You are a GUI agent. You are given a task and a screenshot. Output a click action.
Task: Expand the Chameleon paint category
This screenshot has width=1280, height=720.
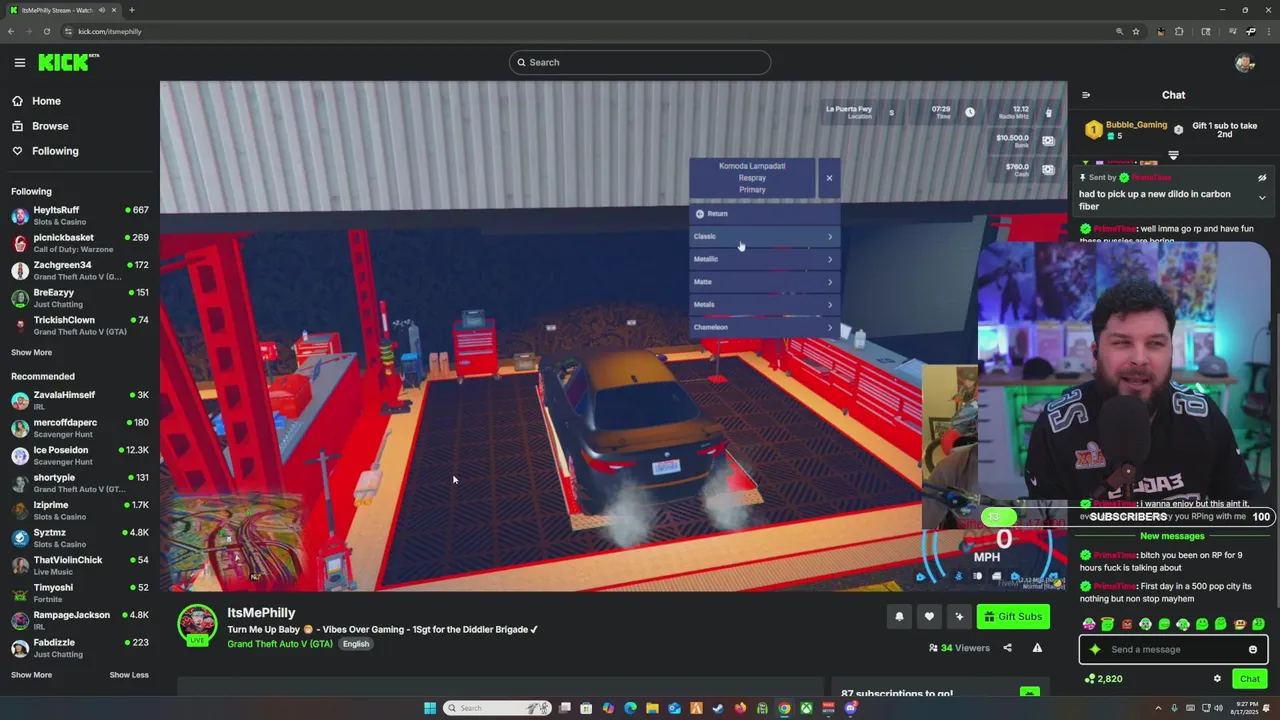[x=764, y=327]
